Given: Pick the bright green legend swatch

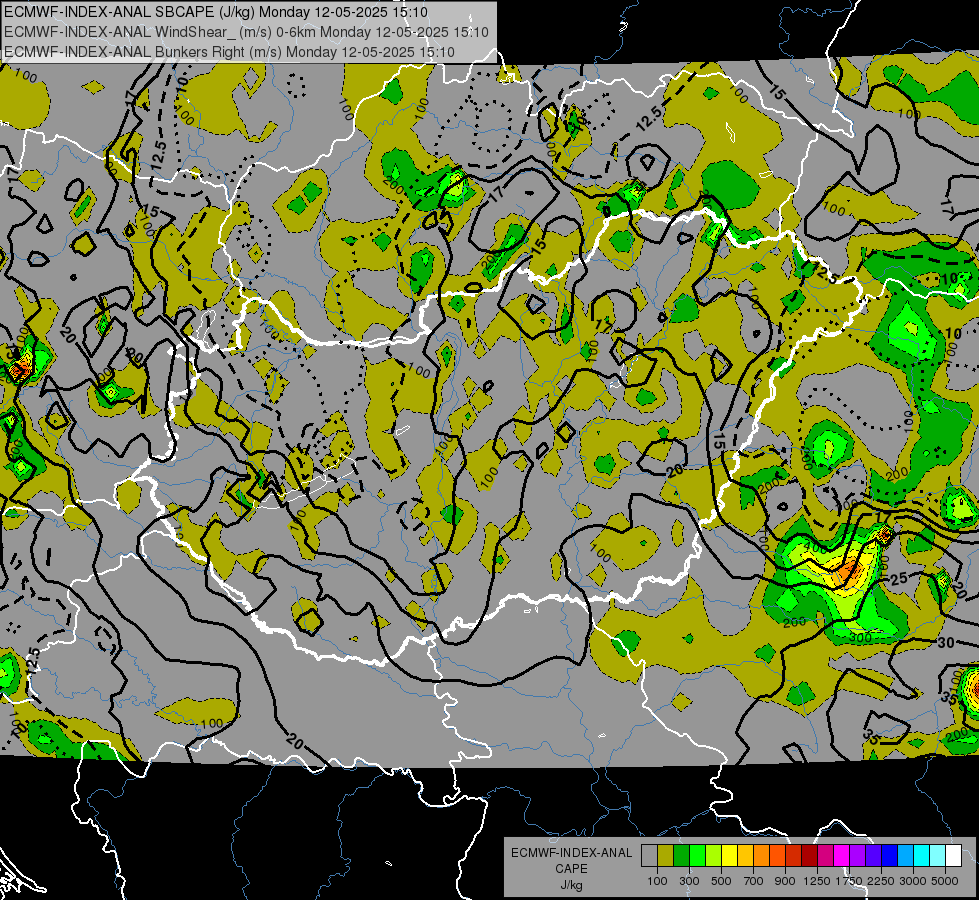Looking at the screenshot, I should [697, 856].
